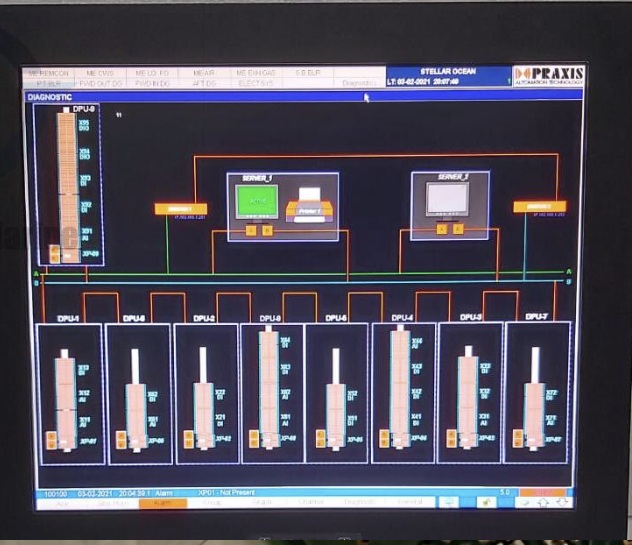Open the FWD OUT DG page tab

[100, 83]
